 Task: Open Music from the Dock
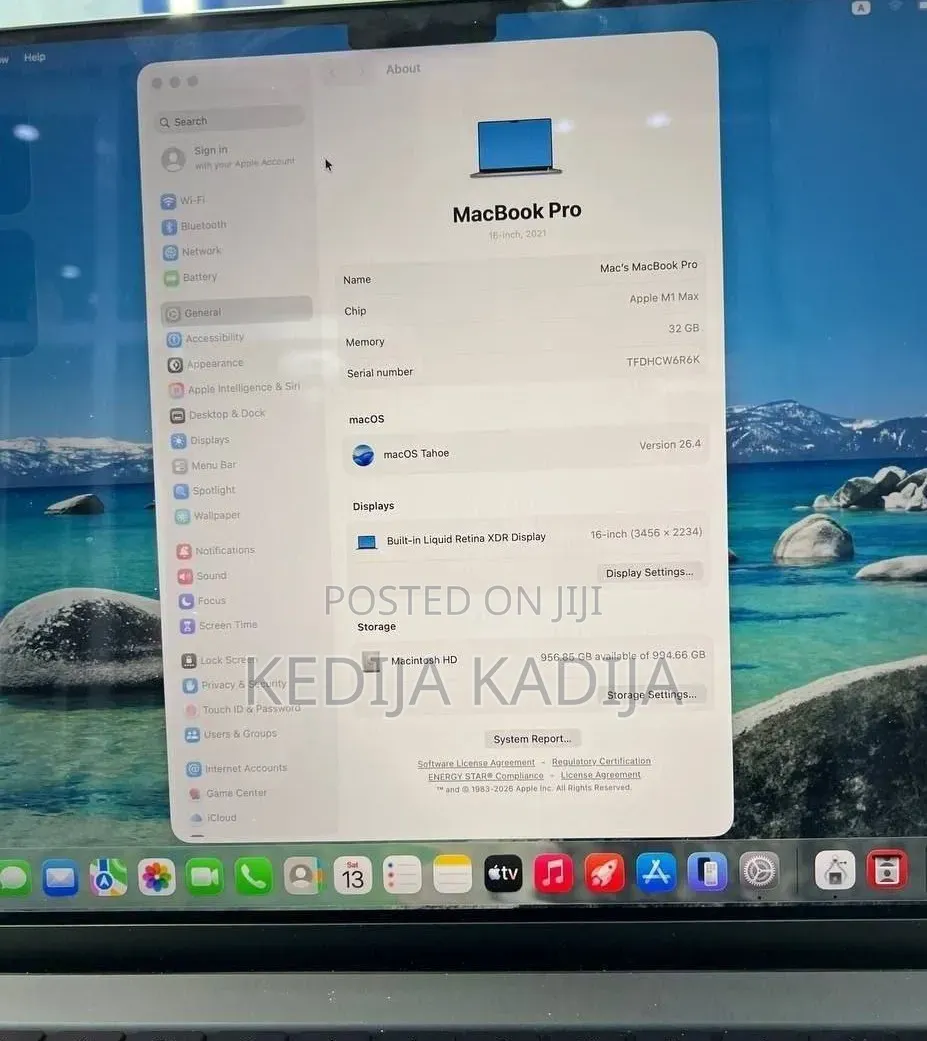[x=553, y=872]
